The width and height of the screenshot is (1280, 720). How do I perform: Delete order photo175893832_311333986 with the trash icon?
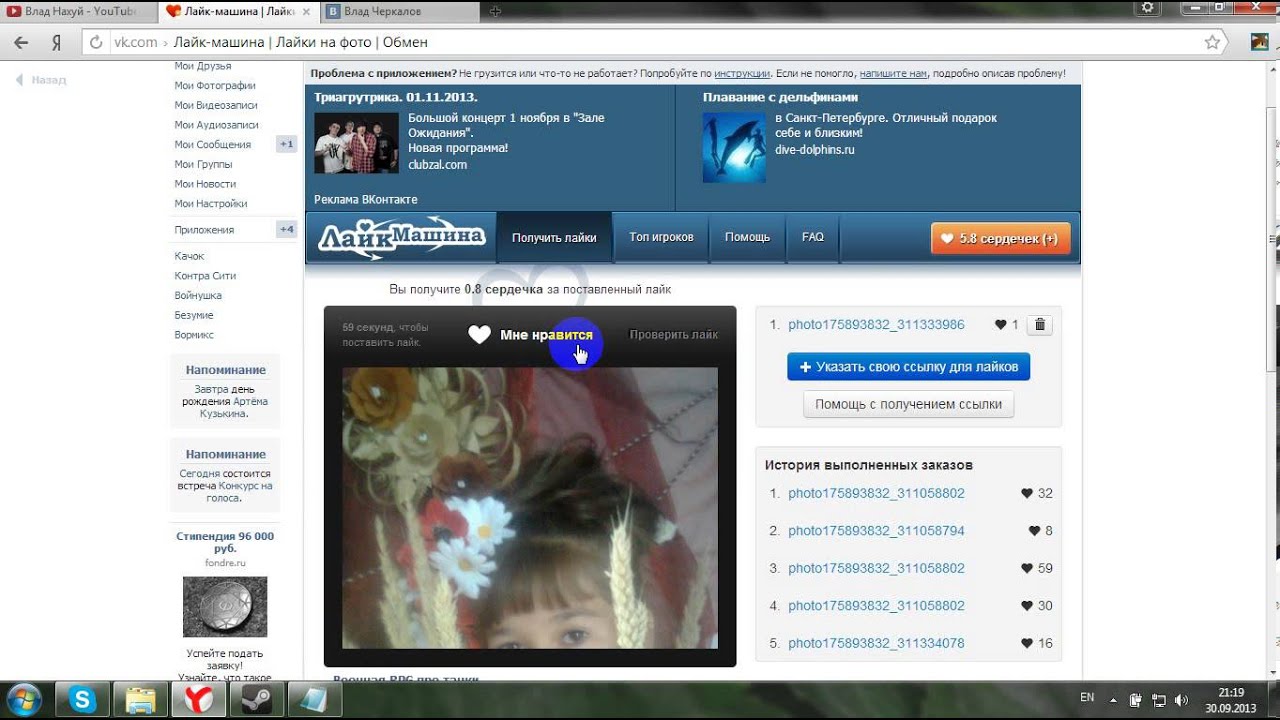pyautogui.click(x=1040, y=325)
